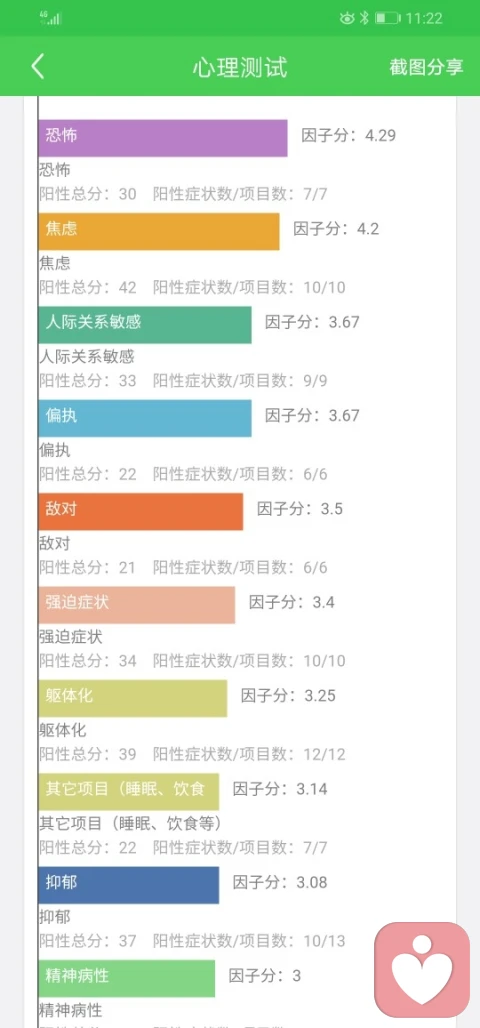Click the 因子分：4.29 score text
This screenshot has height=1028, width=480.
pos(348,136)
